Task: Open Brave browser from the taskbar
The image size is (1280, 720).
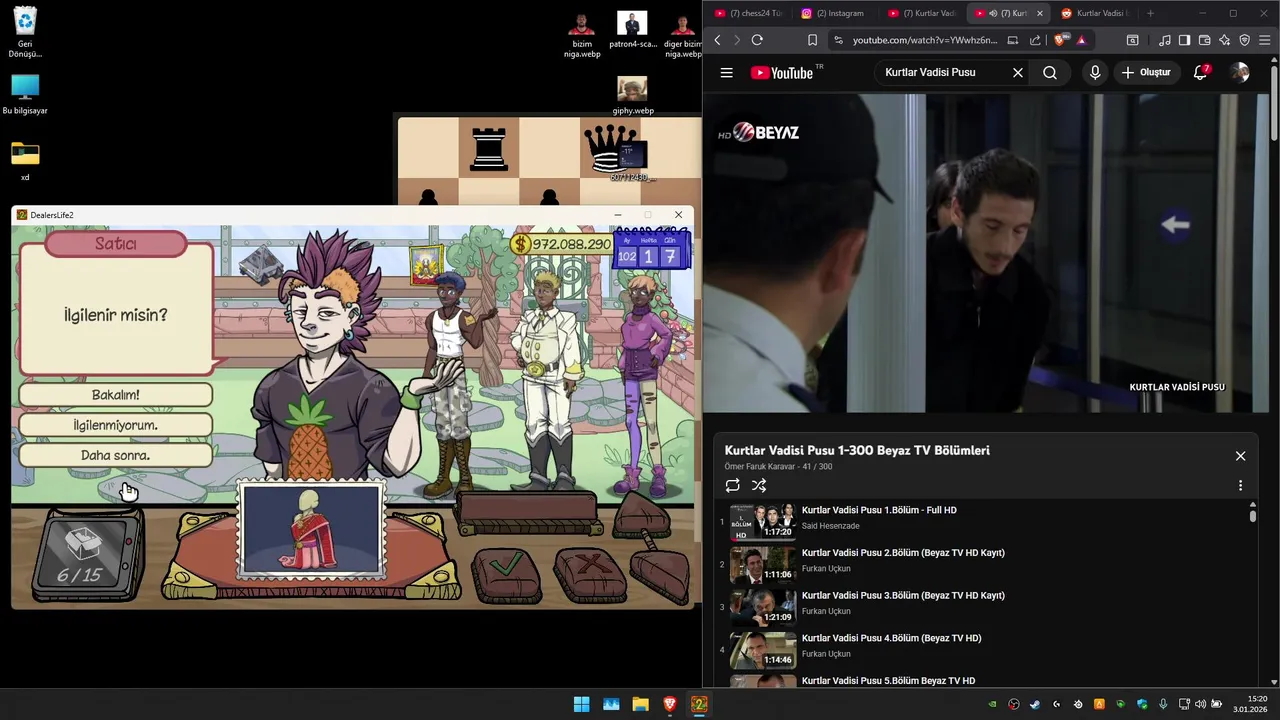Action: 670,704
